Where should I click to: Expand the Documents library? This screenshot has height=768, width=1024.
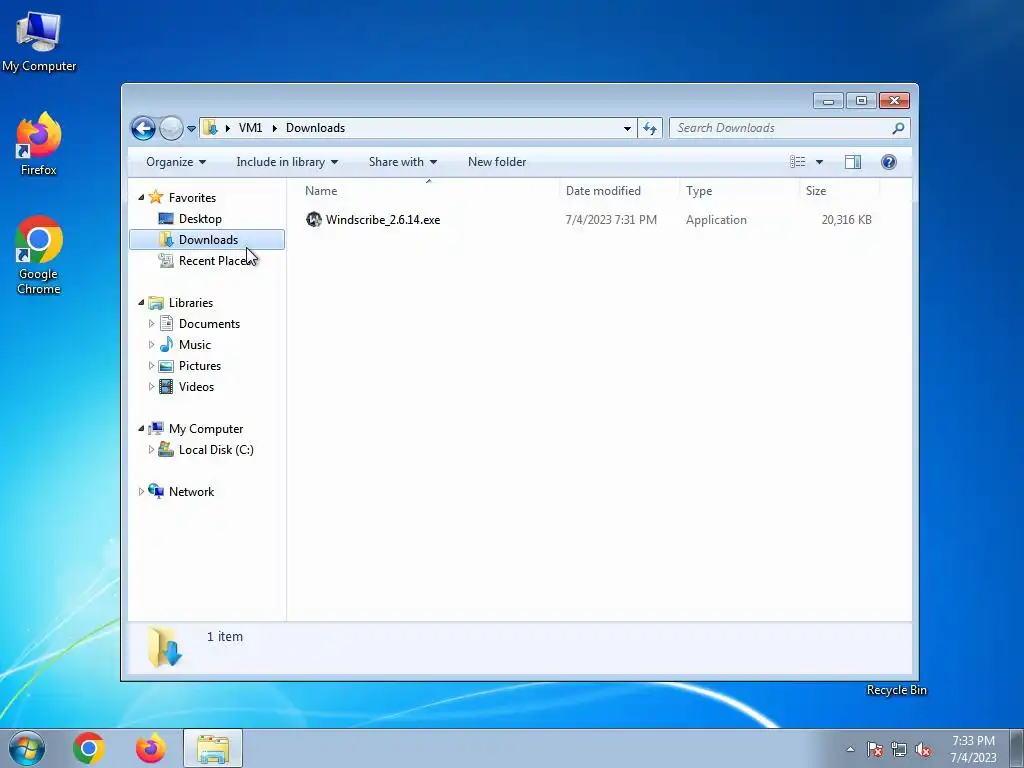pyautogui.click(x=152, y=323)
